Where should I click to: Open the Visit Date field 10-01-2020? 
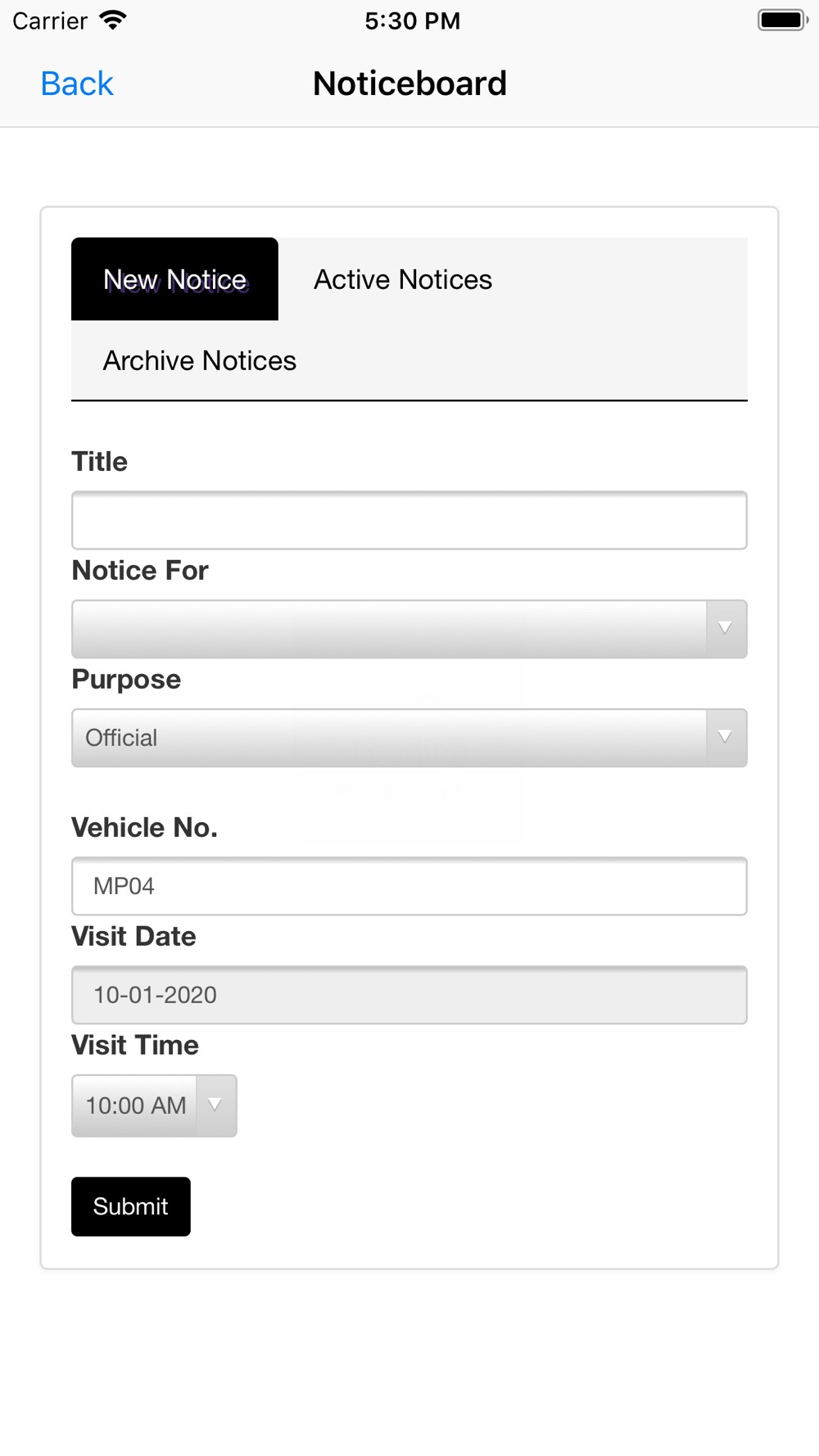tap(409, 995)
